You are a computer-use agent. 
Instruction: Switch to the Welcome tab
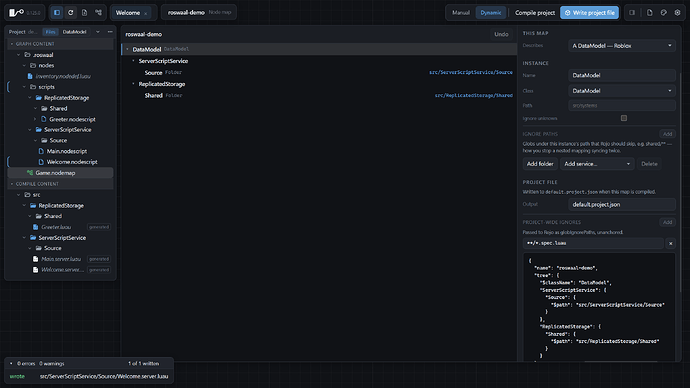(128, 13)
